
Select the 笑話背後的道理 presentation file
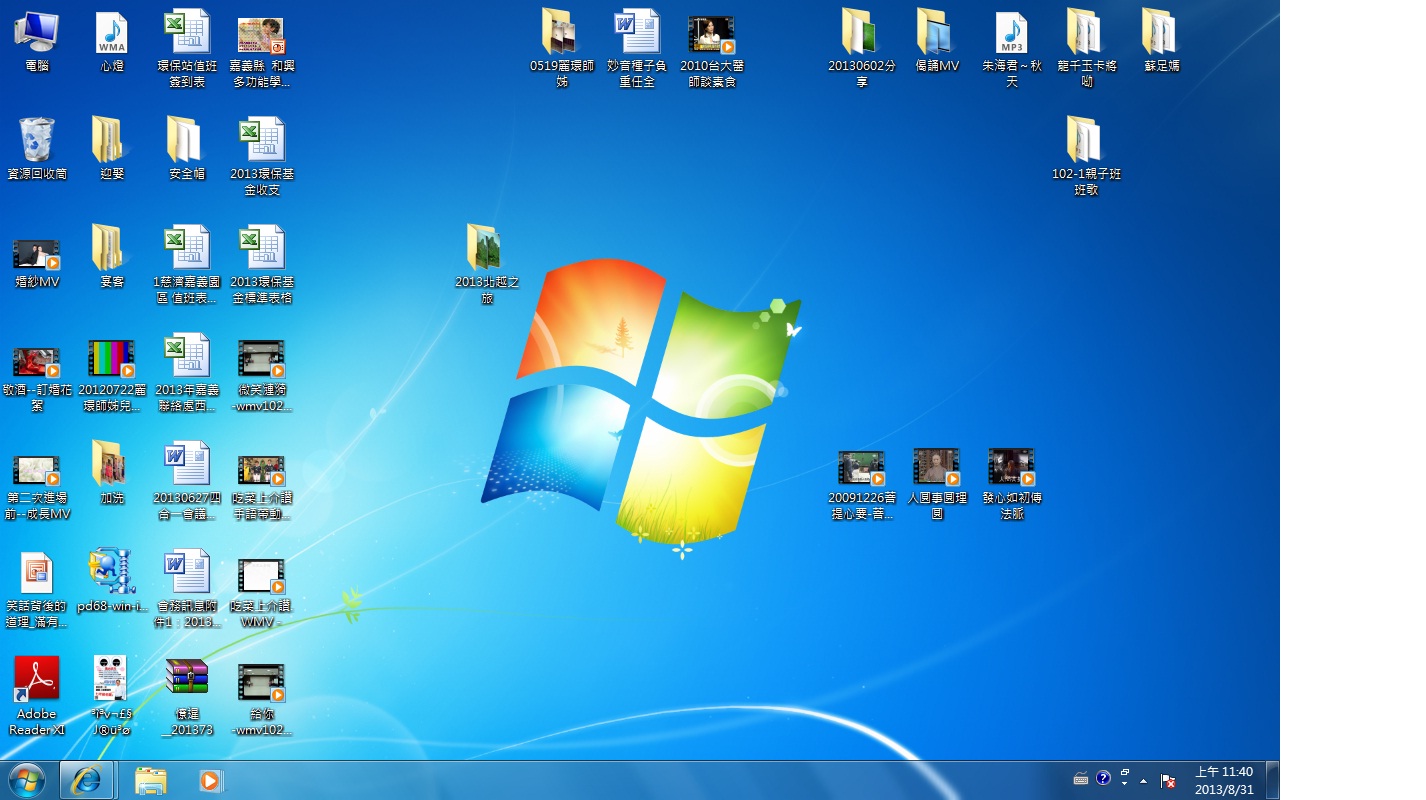(37, 590)
